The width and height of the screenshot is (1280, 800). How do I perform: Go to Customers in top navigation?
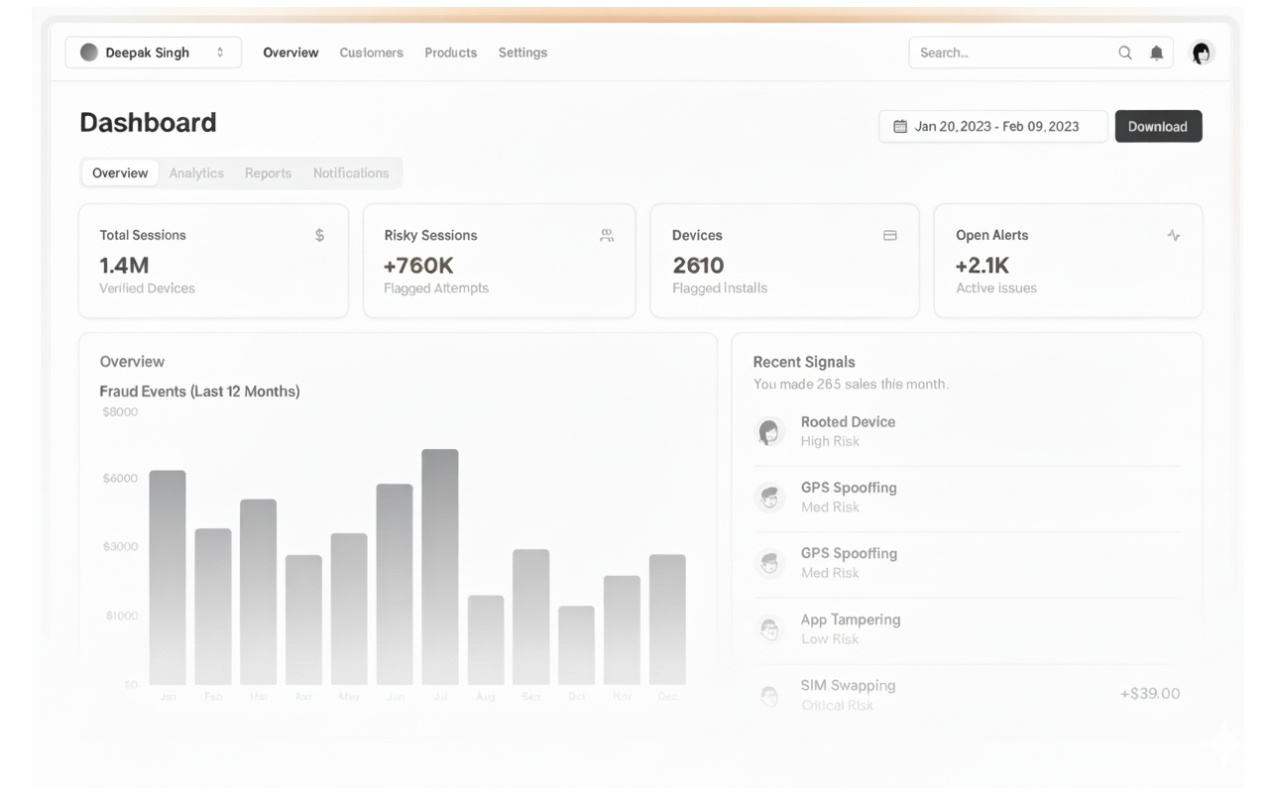(371, 53)
